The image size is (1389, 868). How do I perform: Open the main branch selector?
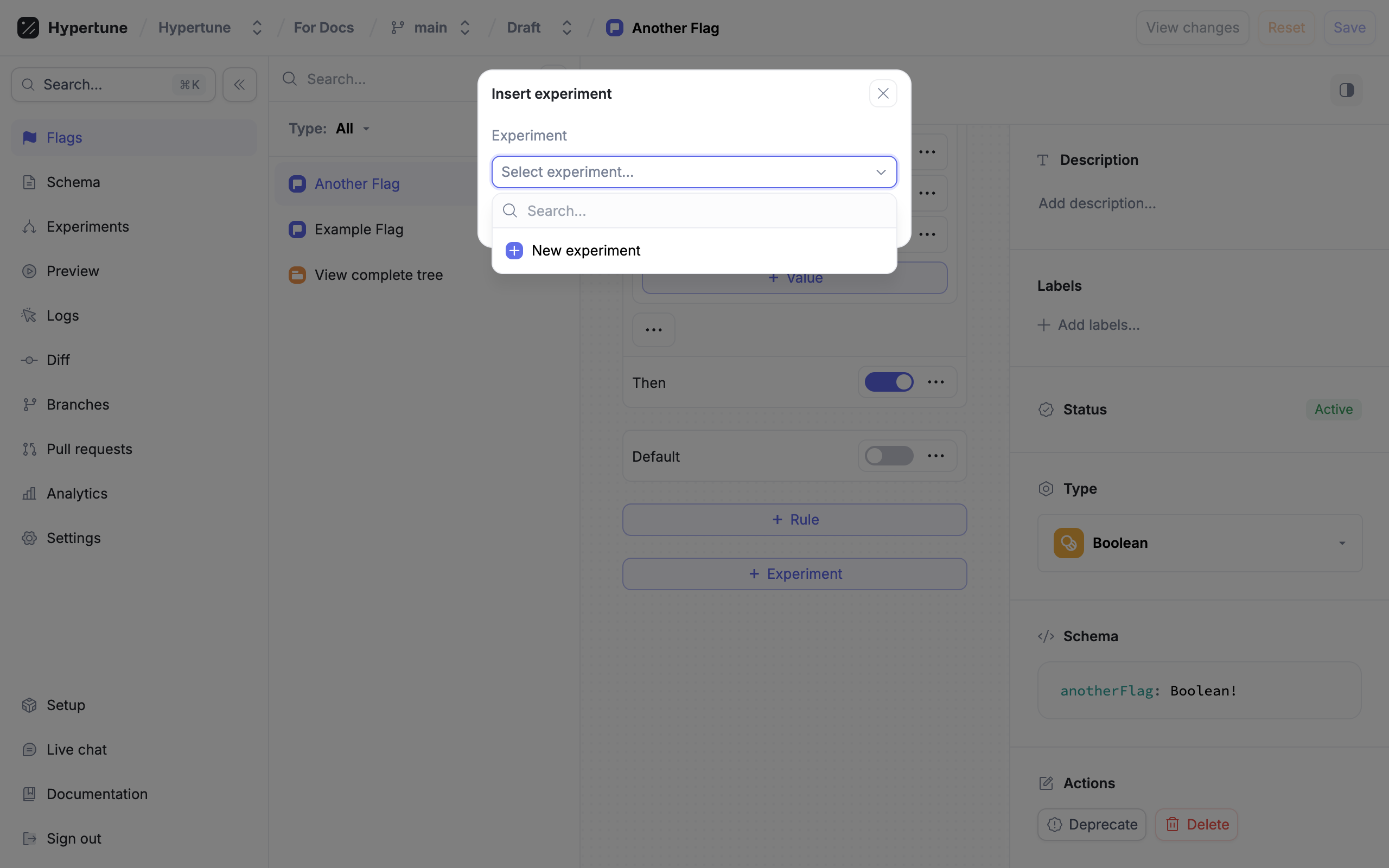tap(430, 28)
